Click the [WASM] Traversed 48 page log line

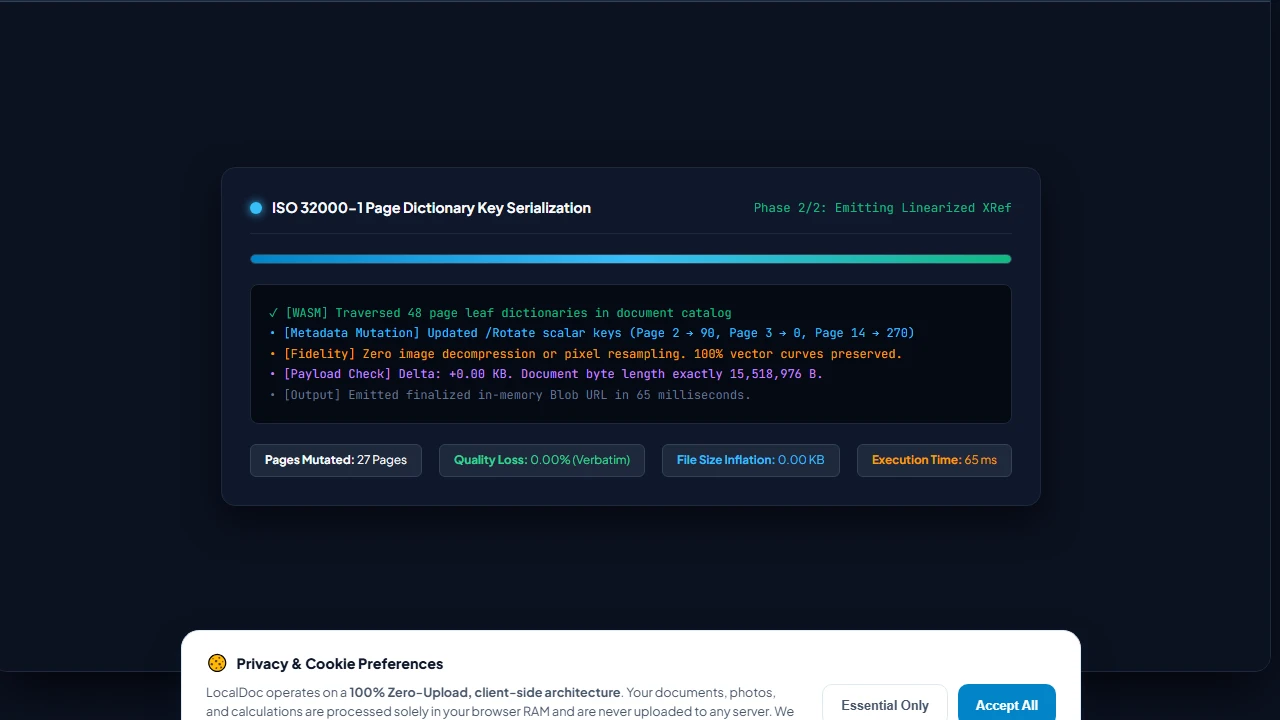coord(500,313)
